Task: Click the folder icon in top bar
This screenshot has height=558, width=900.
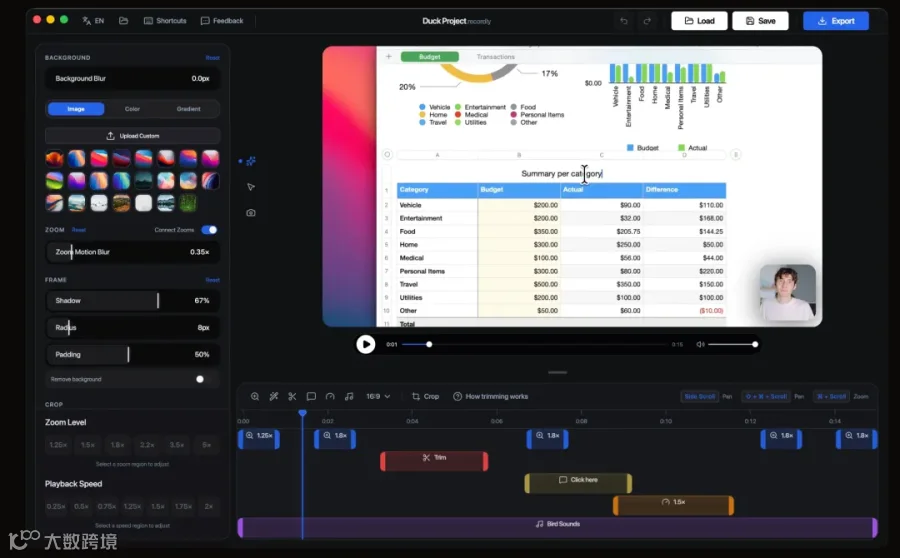Action: [x=123, y=21]
